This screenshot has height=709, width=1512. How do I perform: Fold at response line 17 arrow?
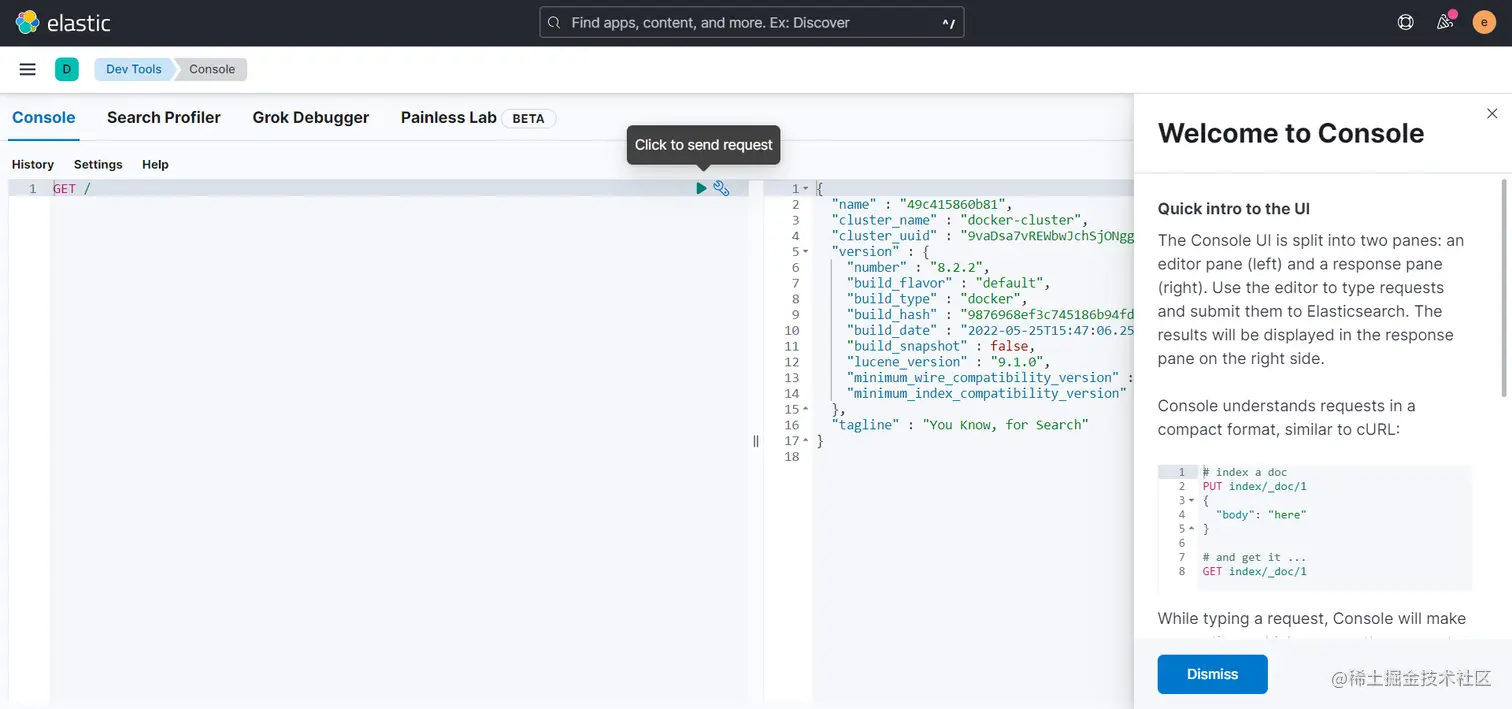[806, 440]
